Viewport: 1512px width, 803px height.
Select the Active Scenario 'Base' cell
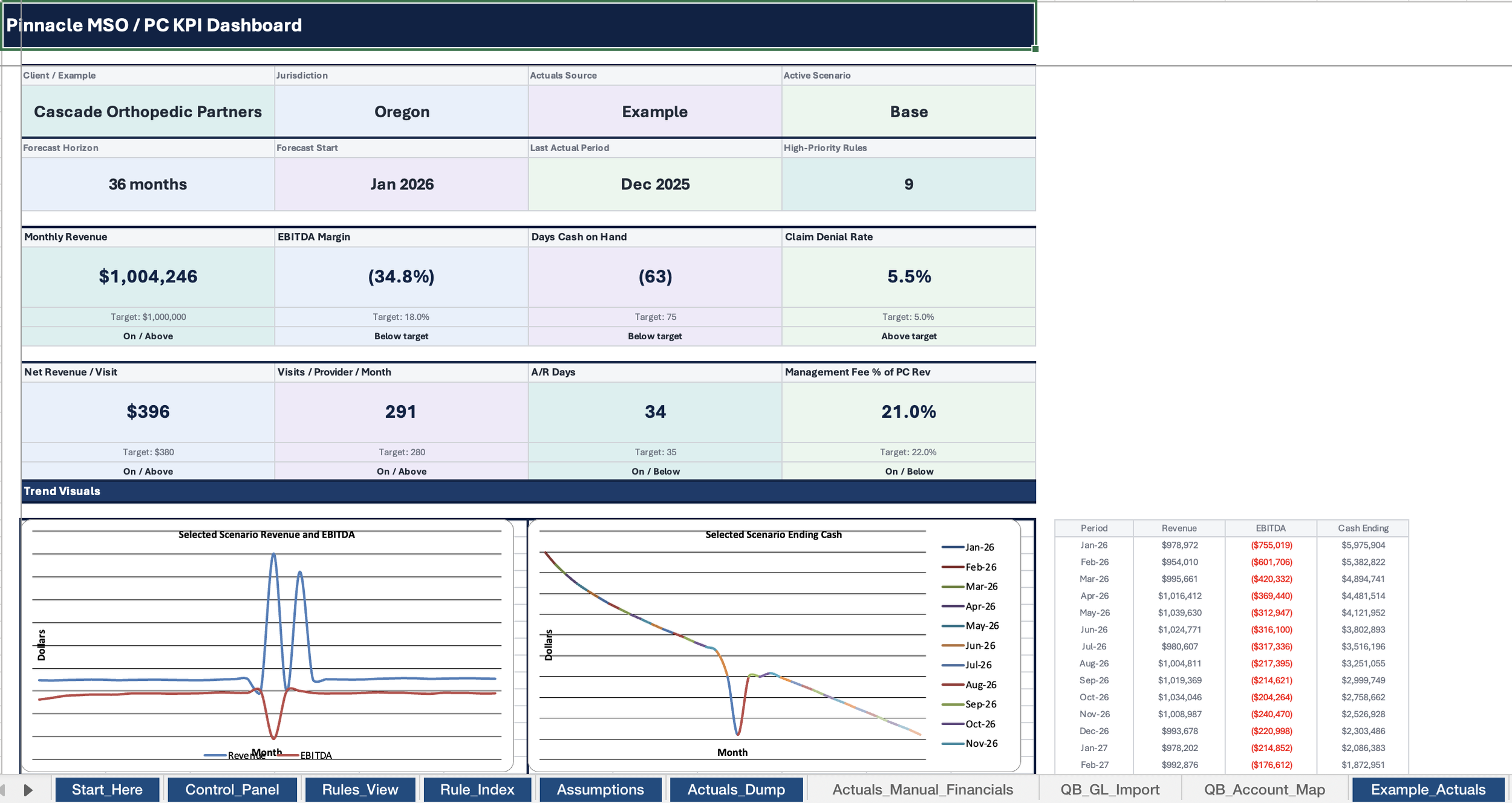[x=908, y=112]
